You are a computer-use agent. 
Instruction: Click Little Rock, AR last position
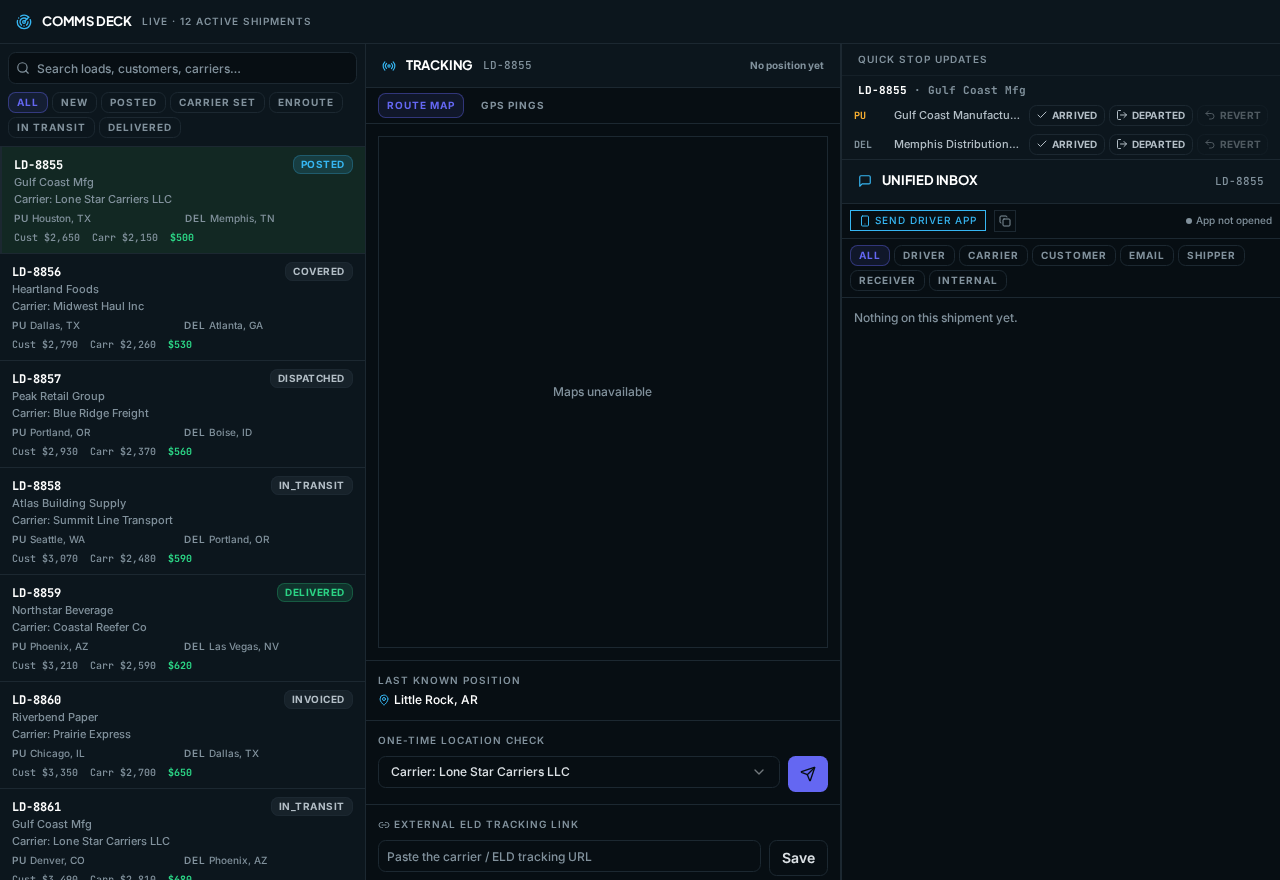436,700
